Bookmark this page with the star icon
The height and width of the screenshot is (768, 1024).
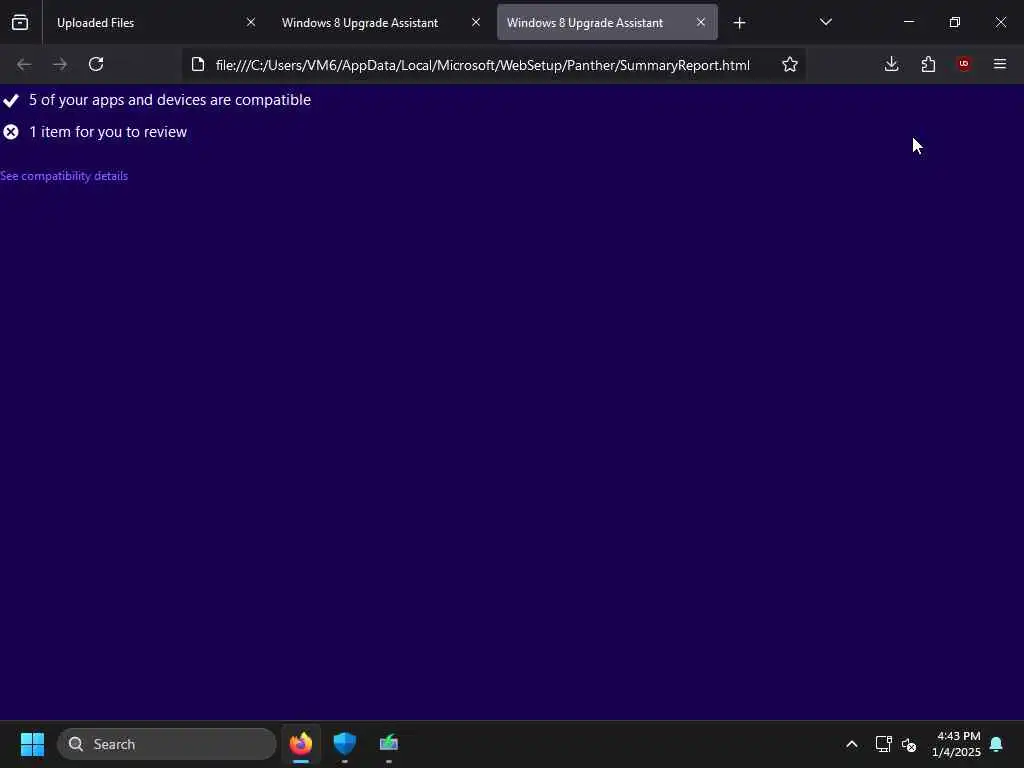(790, 65)
